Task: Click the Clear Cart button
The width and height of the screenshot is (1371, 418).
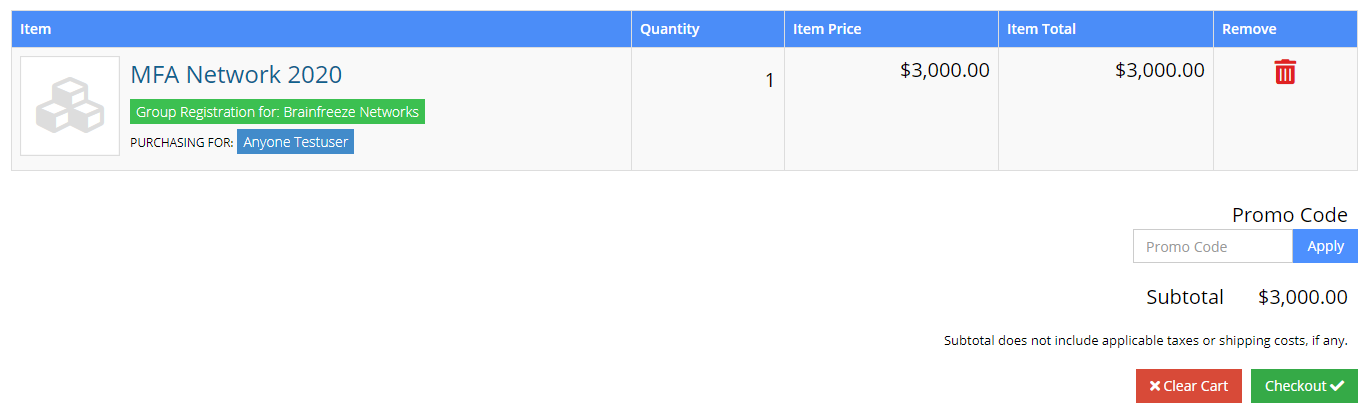Action: coord(1188,386)
